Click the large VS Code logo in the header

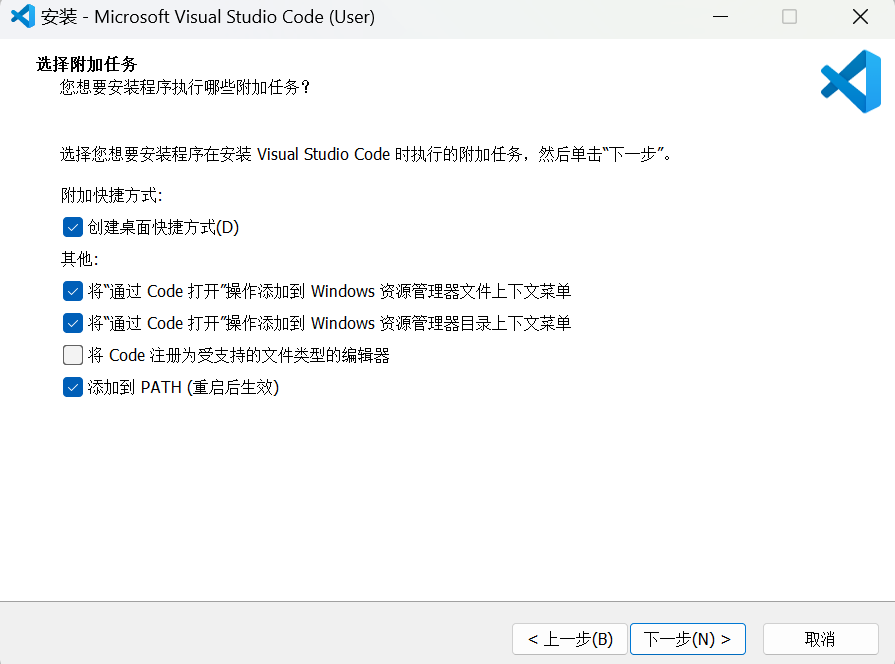click(851, 82)
